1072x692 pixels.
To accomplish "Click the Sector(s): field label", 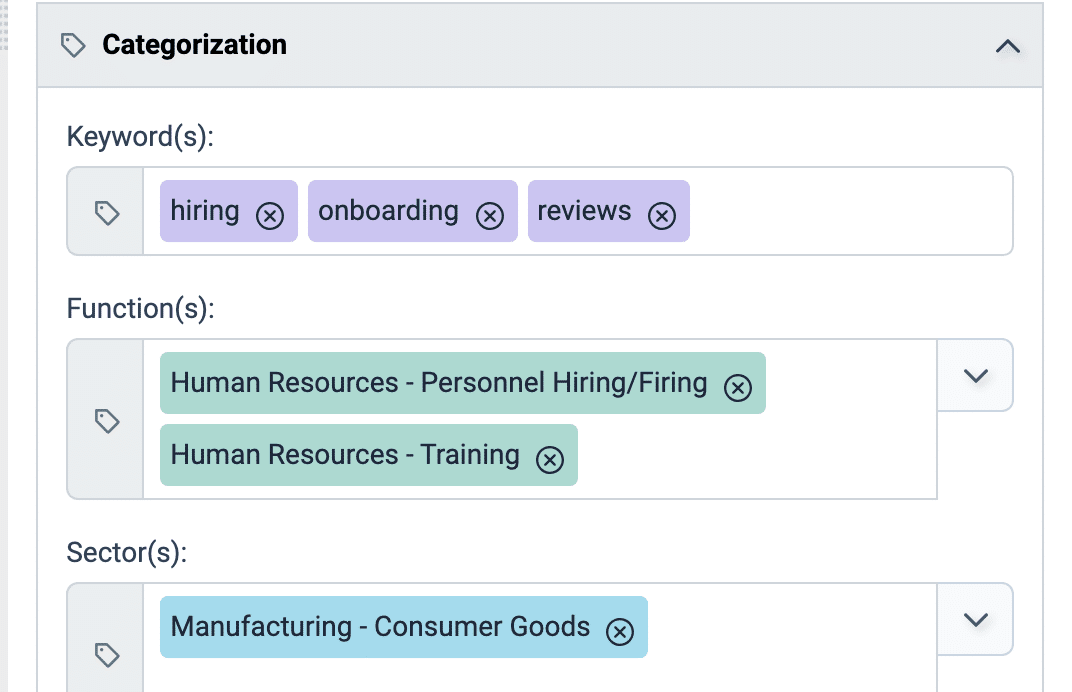I will tap(127, 553).
